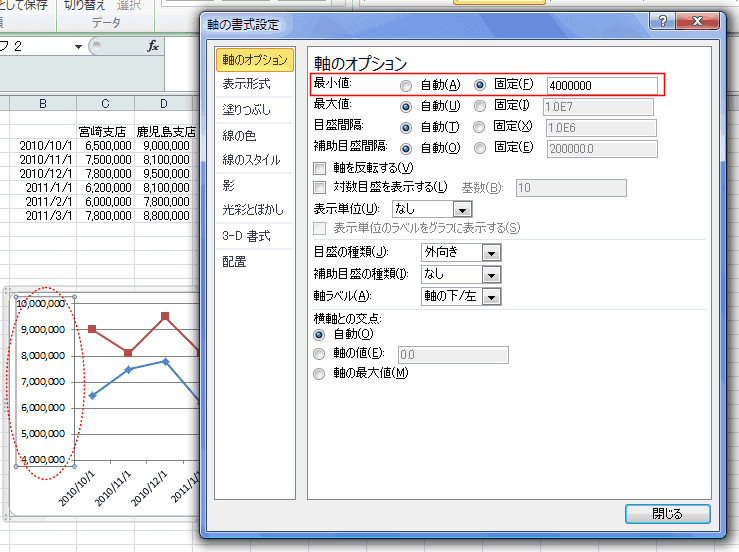739x552 pixels.
Task: Click the fx insert function icon
Action: 153,46
